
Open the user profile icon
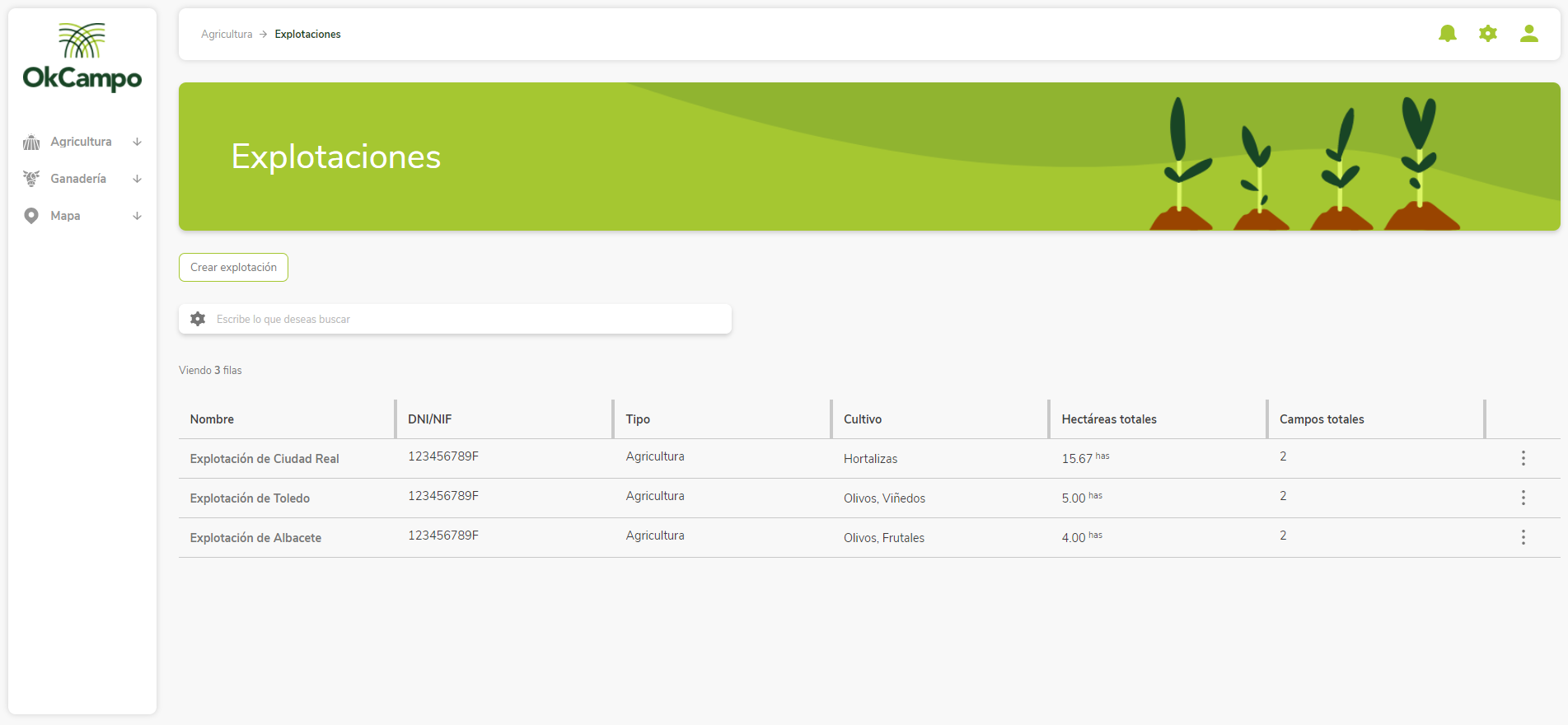[x=1528, y=34]
